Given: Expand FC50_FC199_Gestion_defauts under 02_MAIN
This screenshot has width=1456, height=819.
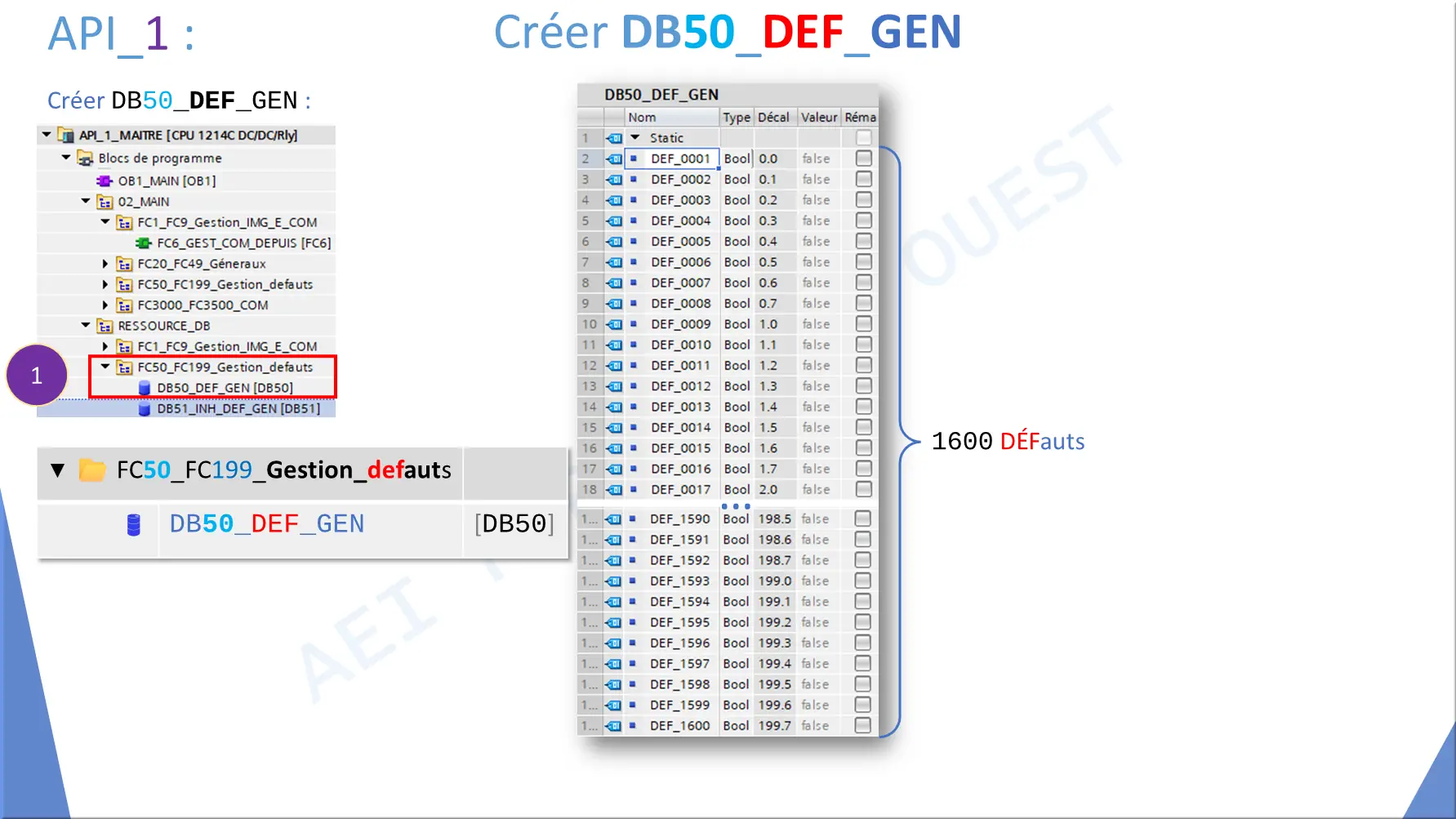Looking at the screenshot, I should click(x=105, y=284).
